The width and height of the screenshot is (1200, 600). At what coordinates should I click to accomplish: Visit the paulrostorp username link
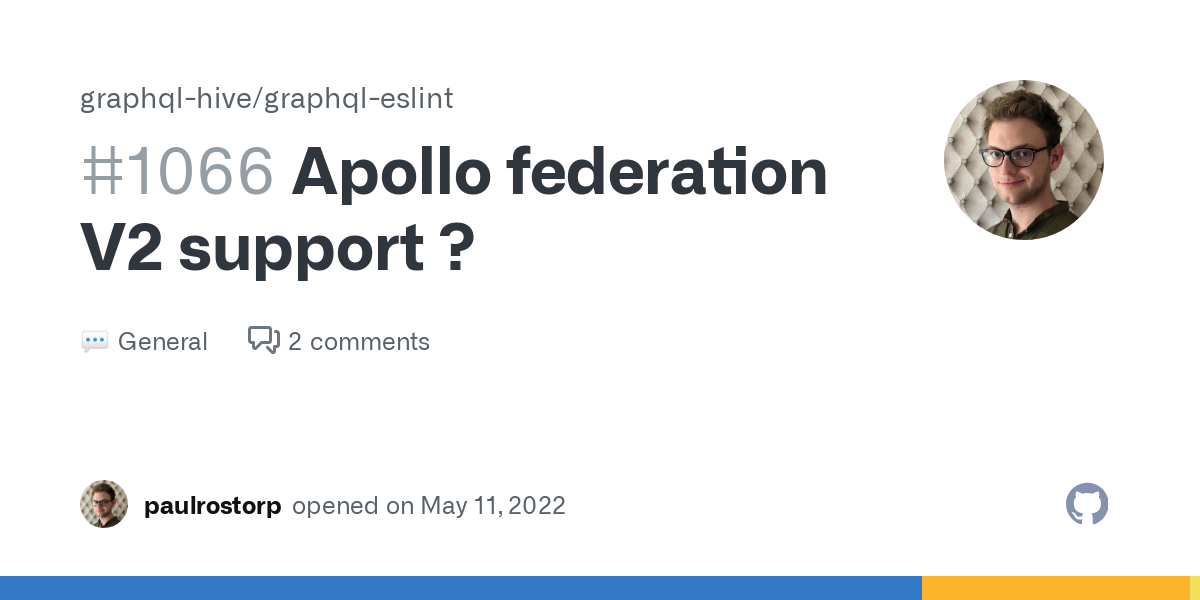pos(213,506)
